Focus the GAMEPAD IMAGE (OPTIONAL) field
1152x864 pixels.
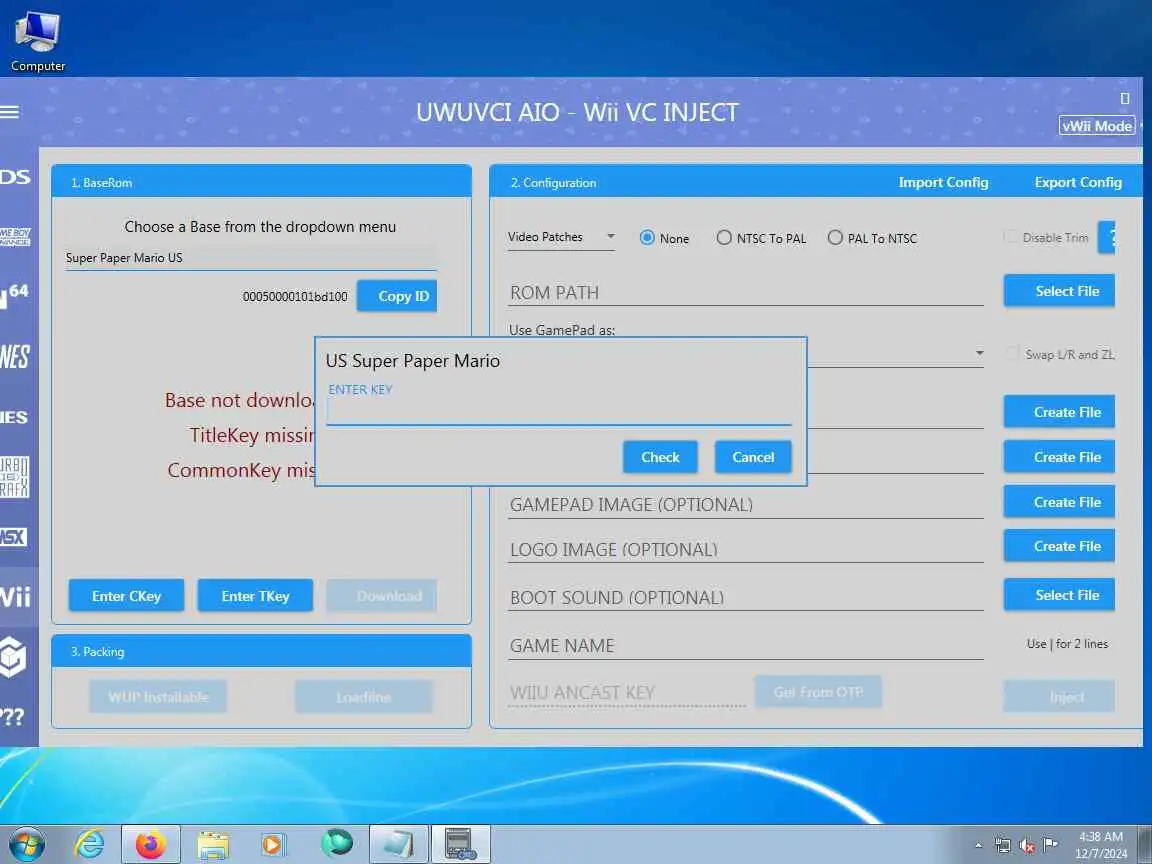746,505
